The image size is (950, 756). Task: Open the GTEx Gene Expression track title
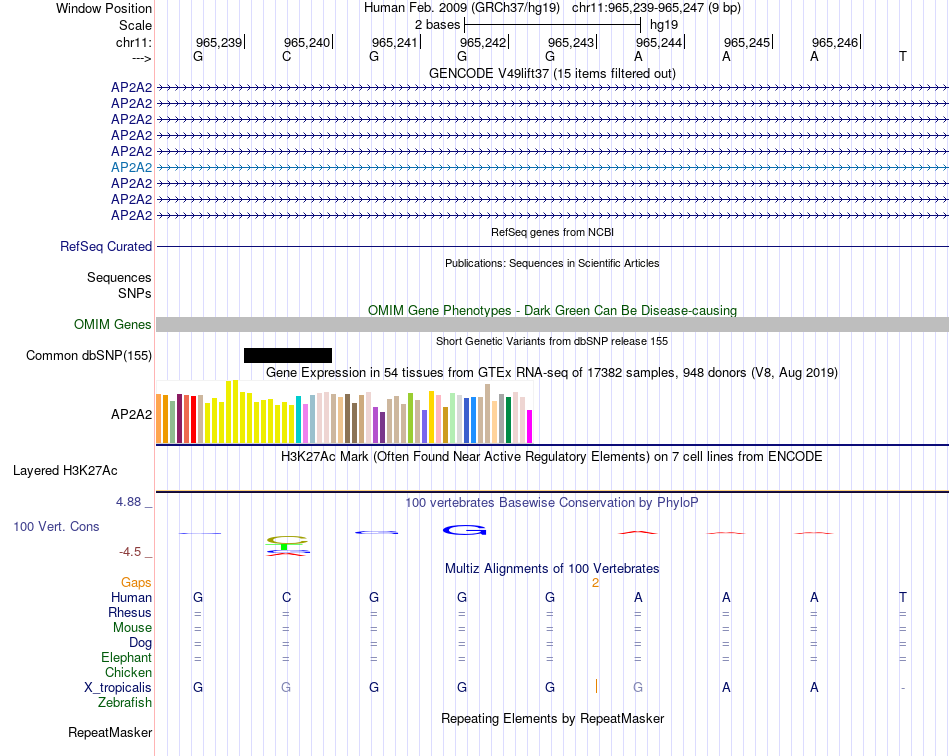552,373
